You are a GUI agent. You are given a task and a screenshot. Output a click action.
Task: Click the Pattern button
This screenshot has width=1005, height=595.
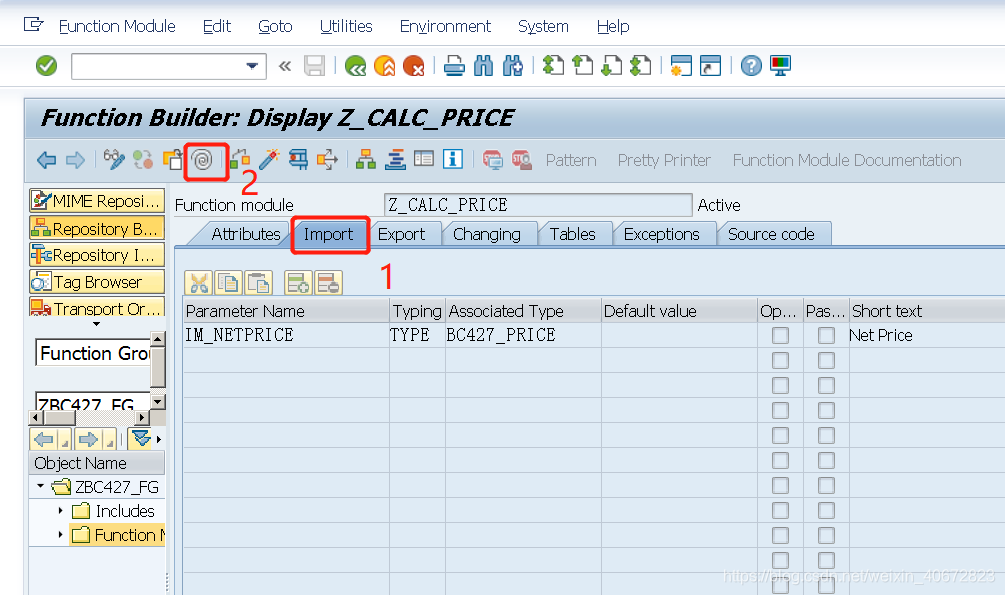click(571, 160)
